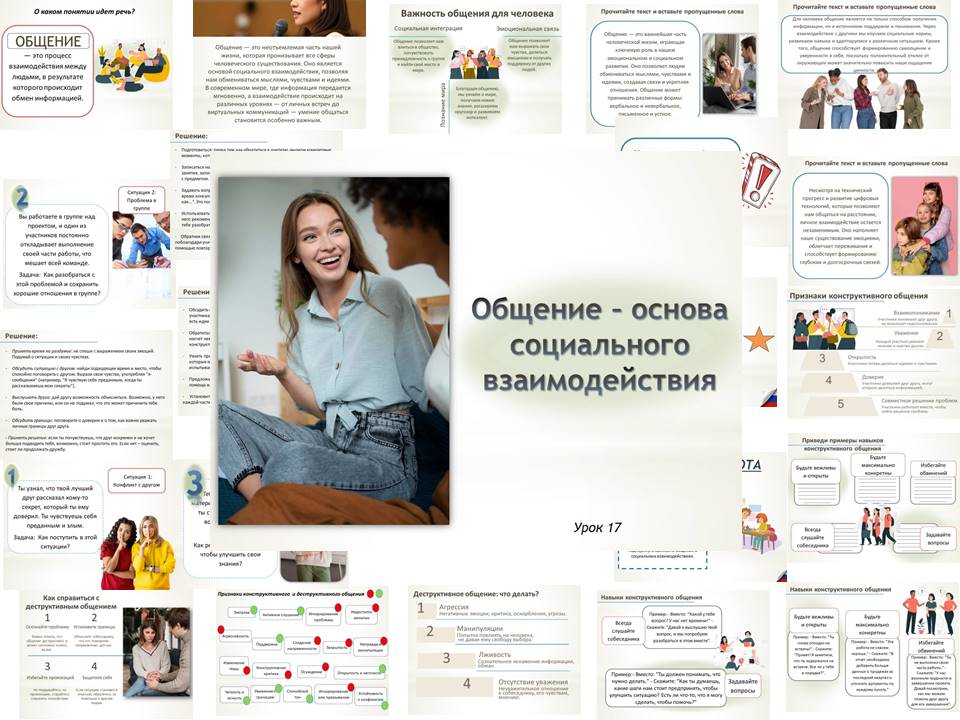Screen dimensions: 960x720
Task: Click the Всегда слушайте собеседника bubble
Action: pyautogui.click(x=623, y=630)
